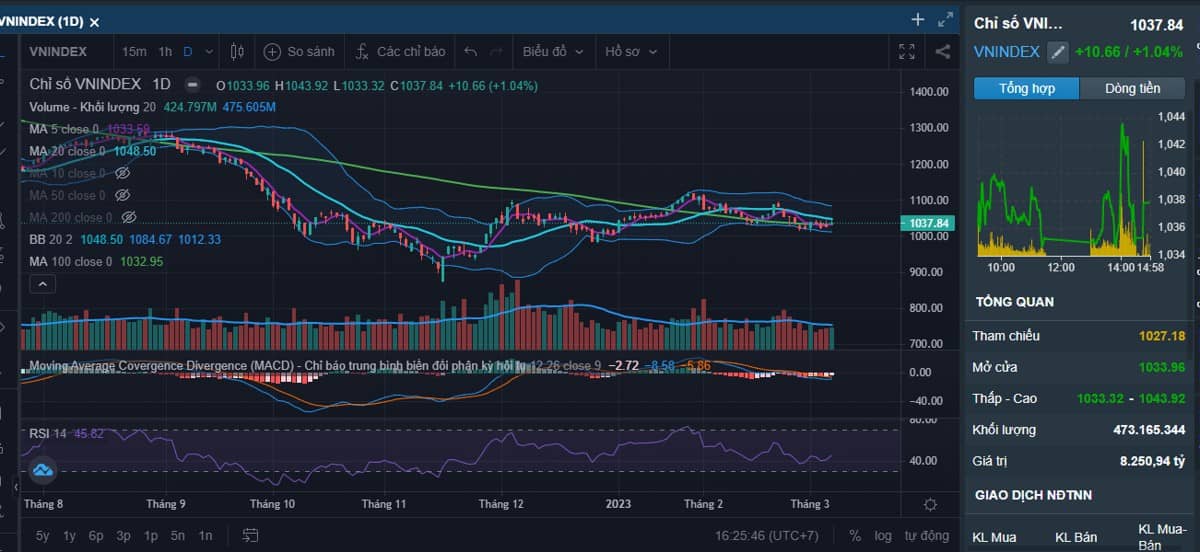Close the VNINDEX (1D) chart tab

click(94, 21)
